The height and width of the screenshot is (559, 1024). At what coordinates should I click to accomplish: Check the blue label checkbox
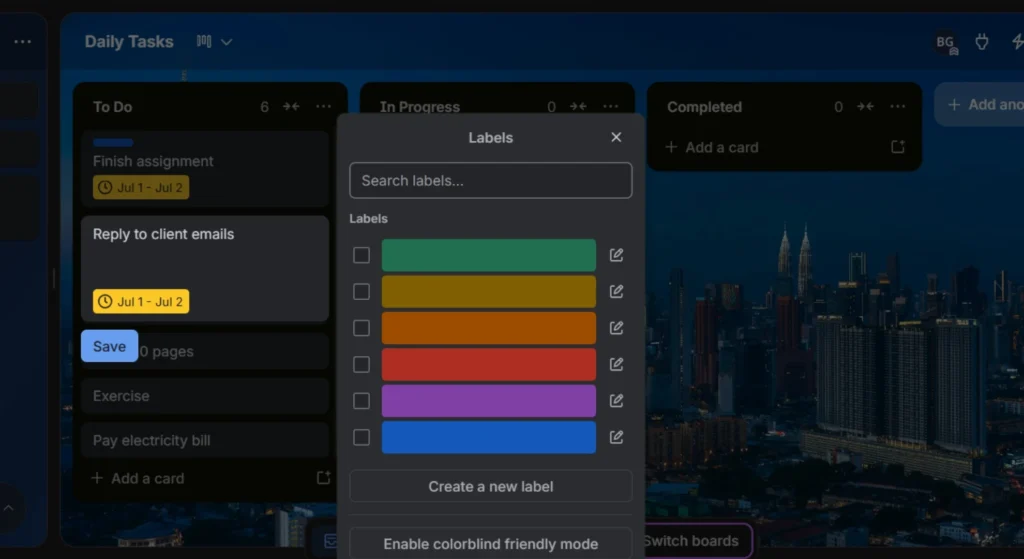coord(361,438)
